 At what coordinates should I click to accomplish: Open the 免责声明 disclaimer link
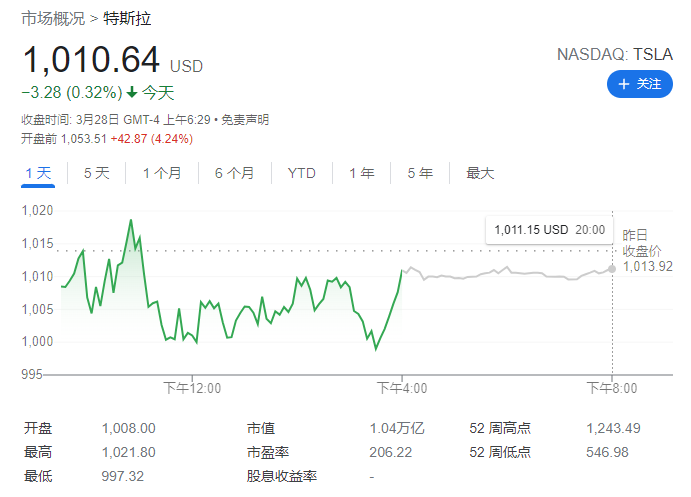[x=245, y=120]
